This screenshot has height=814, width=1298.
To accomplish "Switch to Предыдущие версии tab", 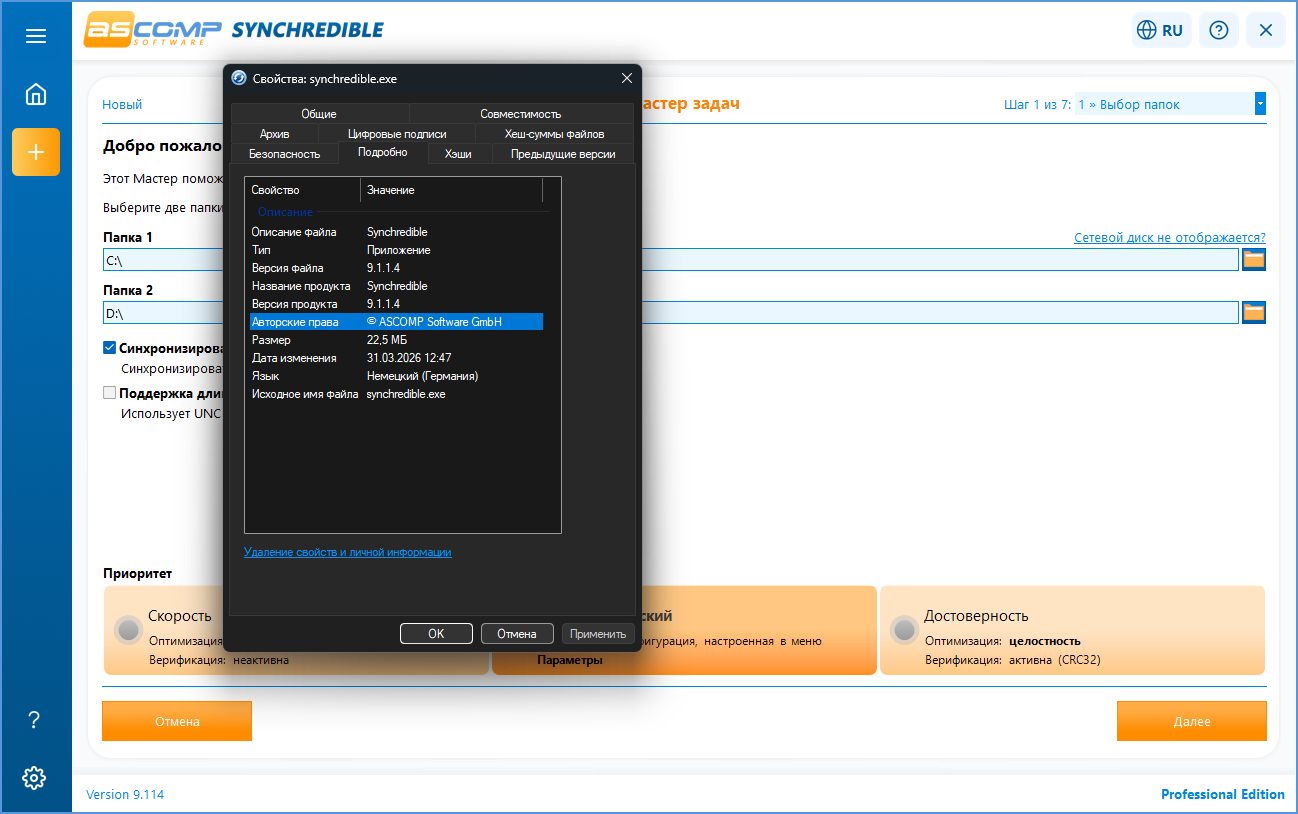I will pos(563,154).
